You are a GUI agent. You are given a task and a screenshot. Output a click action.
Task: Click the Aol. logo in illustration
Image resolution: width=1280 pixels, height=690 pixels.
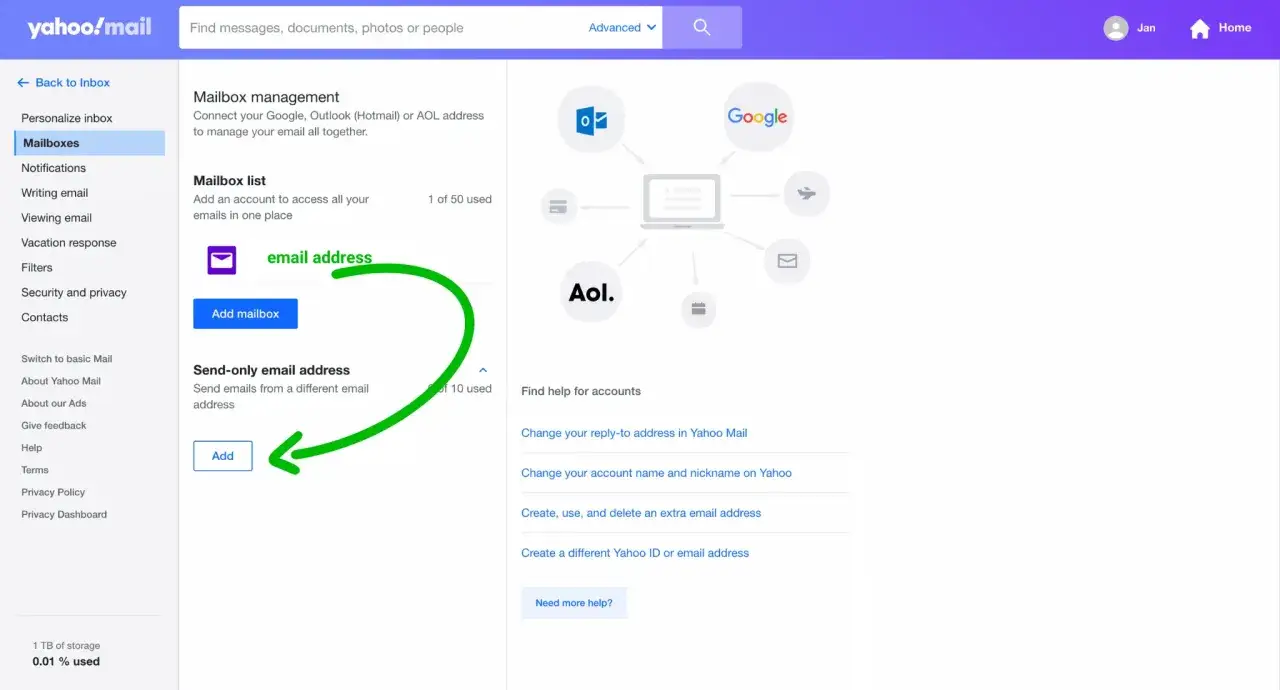click(592, 292)
